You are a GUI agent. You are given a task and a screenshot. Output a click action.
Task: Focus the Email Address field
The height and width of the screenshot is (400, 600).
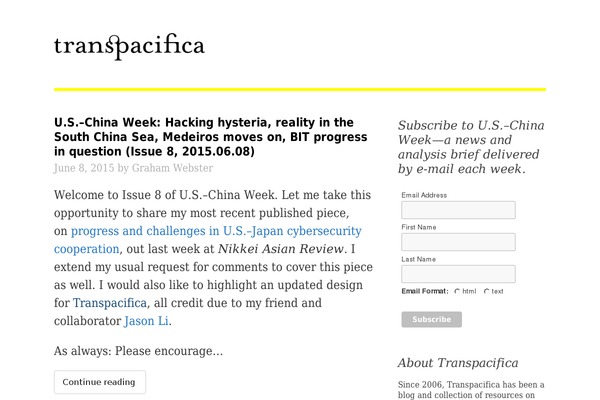(x=458, y=210)
